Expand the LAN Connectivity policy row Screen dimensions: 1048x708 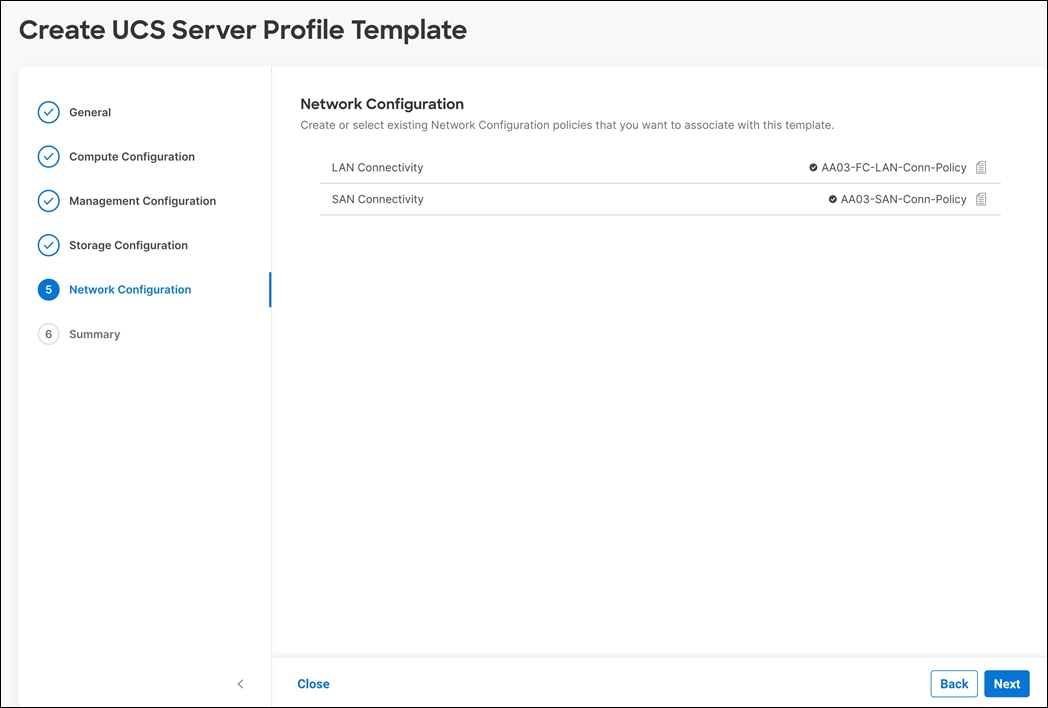click(377, 167)
